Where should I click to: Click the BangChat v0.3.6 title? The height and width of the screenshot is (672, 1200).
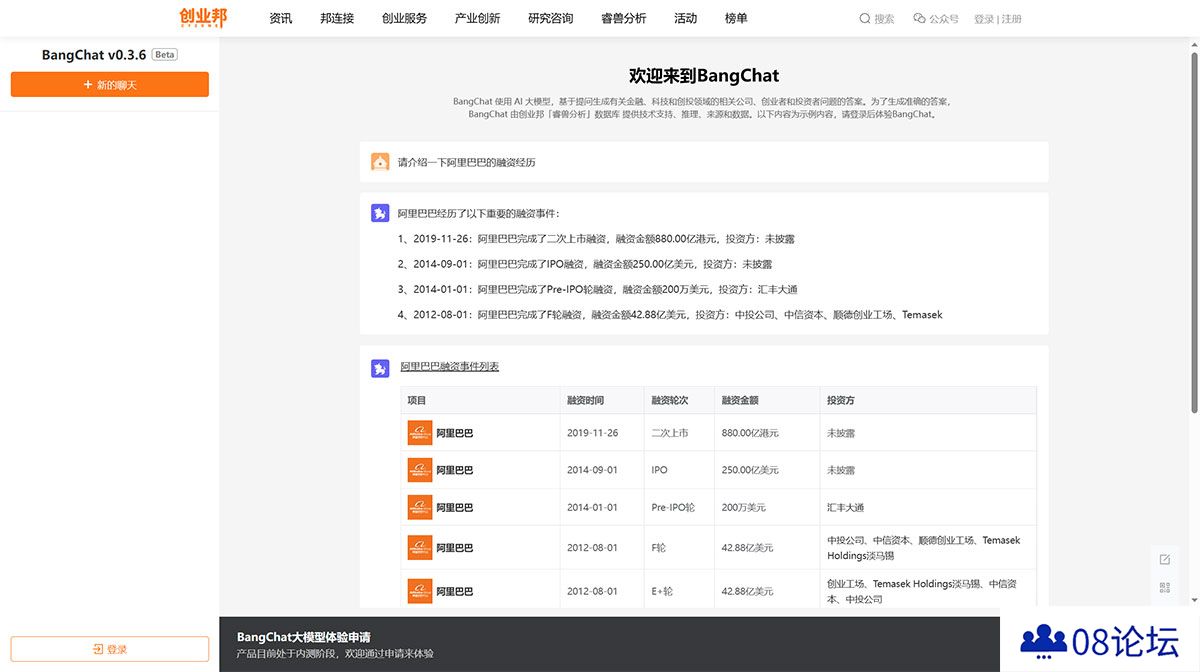[x=94, y=55]
